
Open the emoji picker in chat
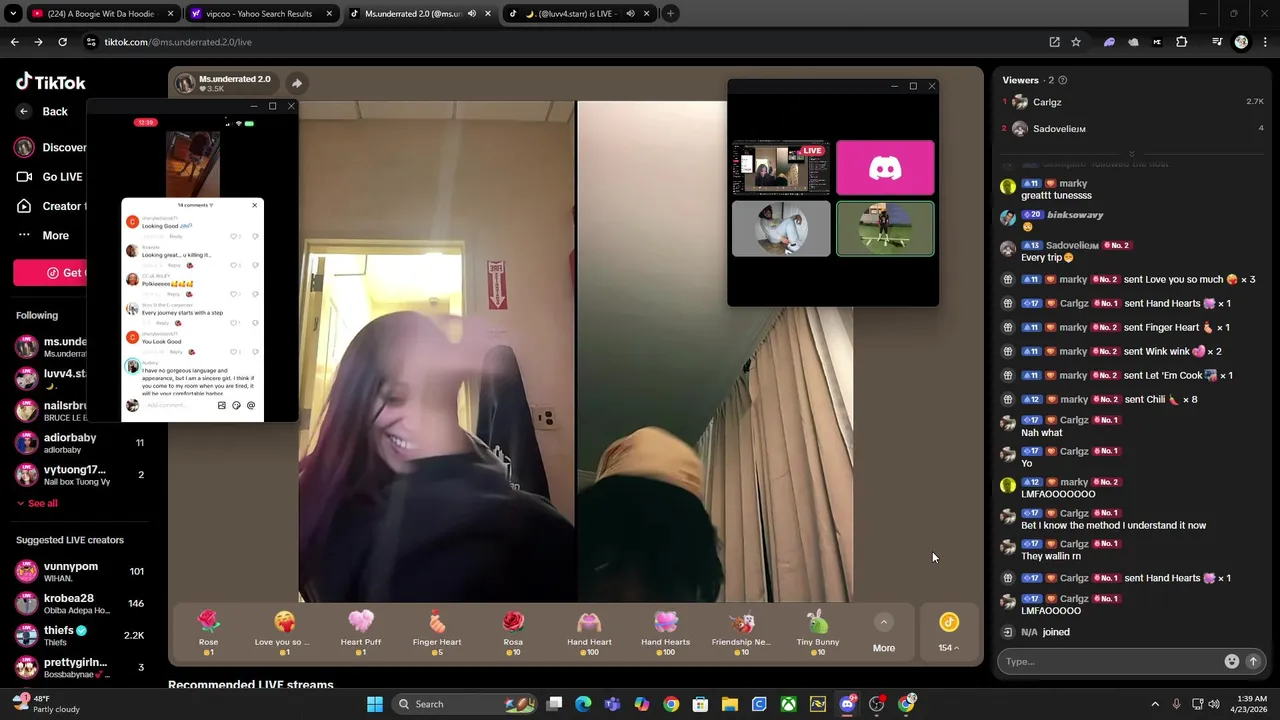(x=1232, y=661)
